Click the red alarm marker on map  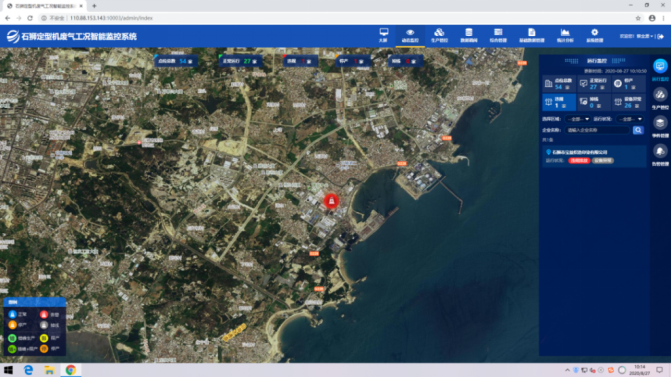click(x=331, y=201)
